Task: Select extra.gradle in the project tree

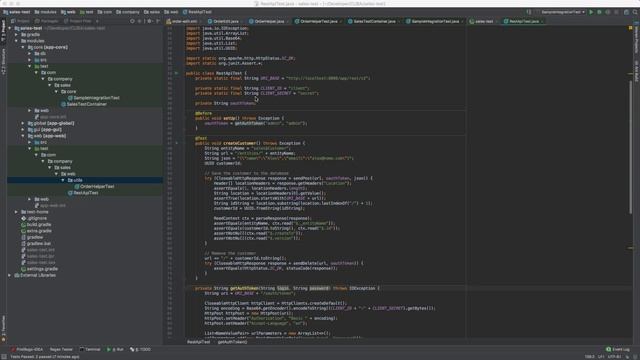Action: [36, 231]
